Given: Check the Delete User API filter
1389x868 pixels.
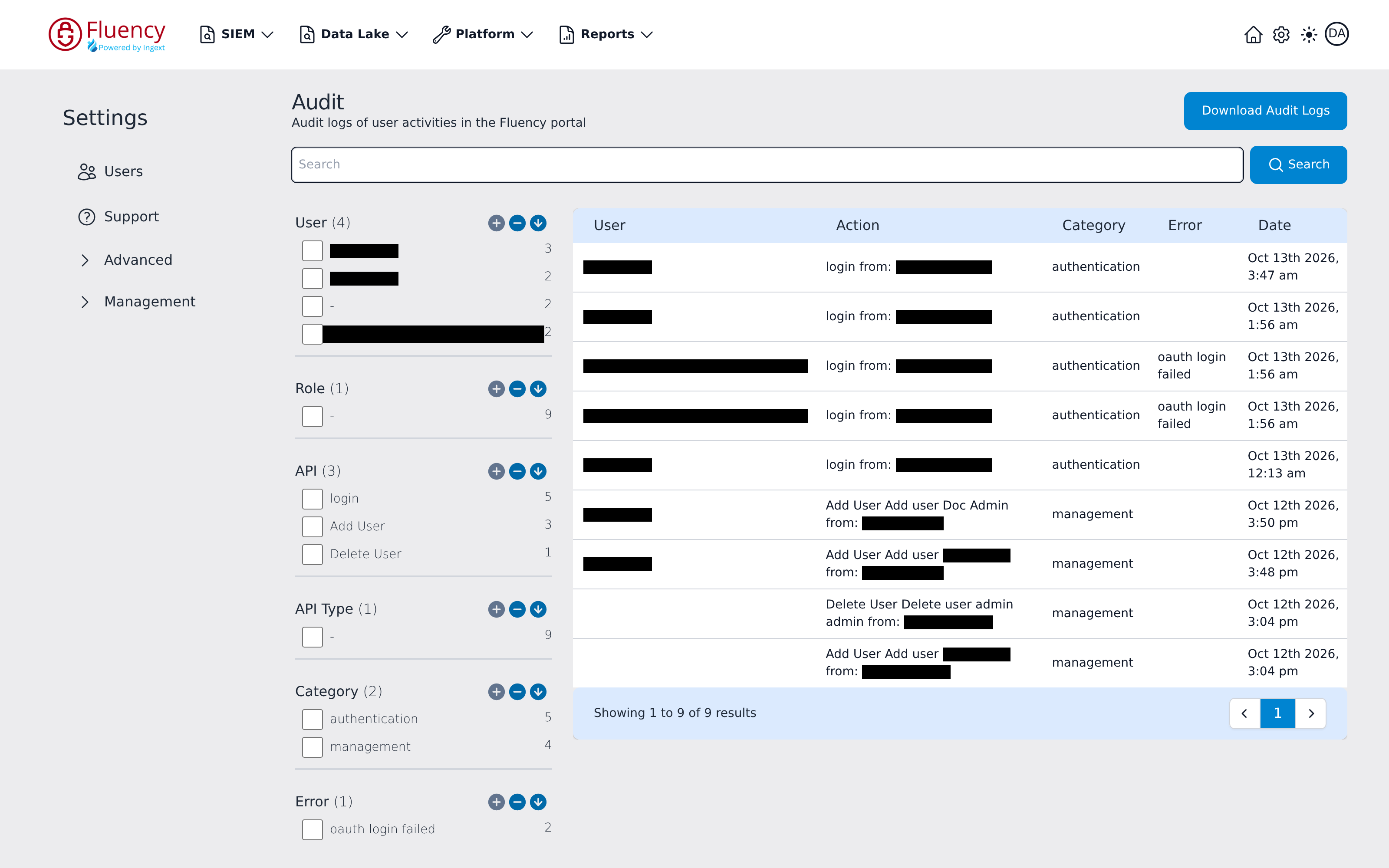Looking at the screenshot, I should point(312,554).
